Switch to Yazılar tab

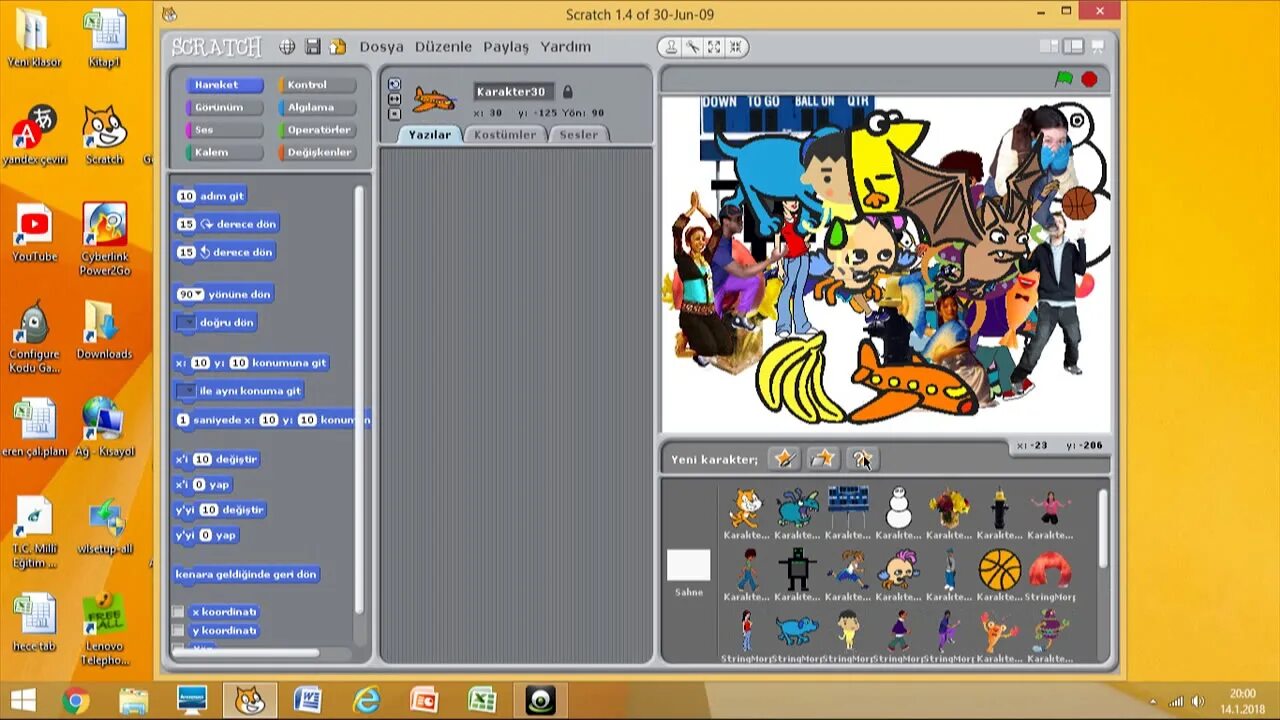coord(430,135)
